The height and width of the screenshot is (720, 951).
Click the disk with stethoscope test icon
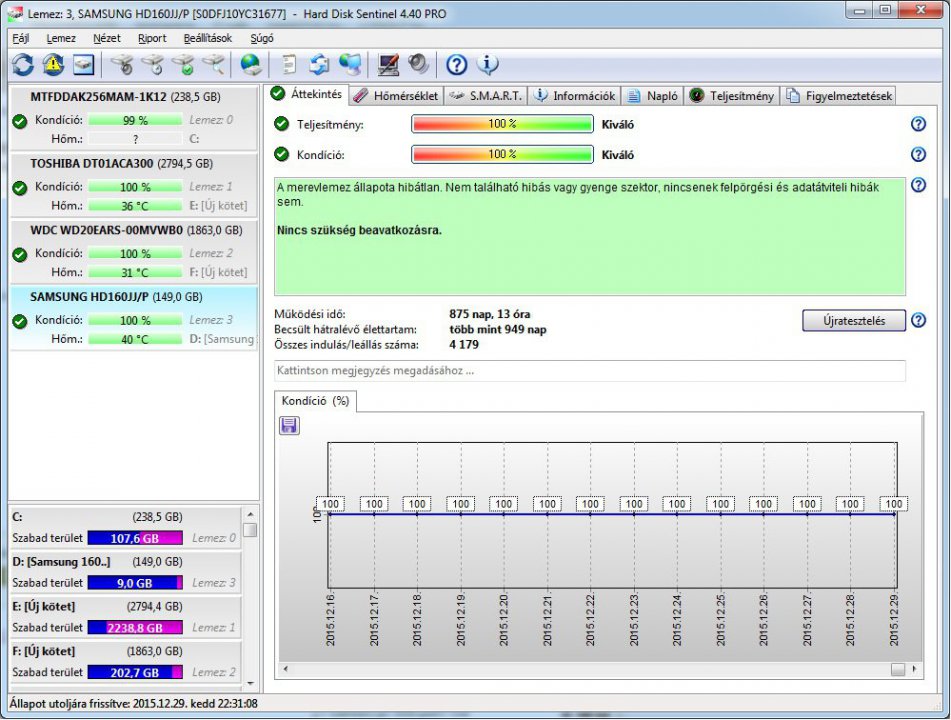click(122, 64)
